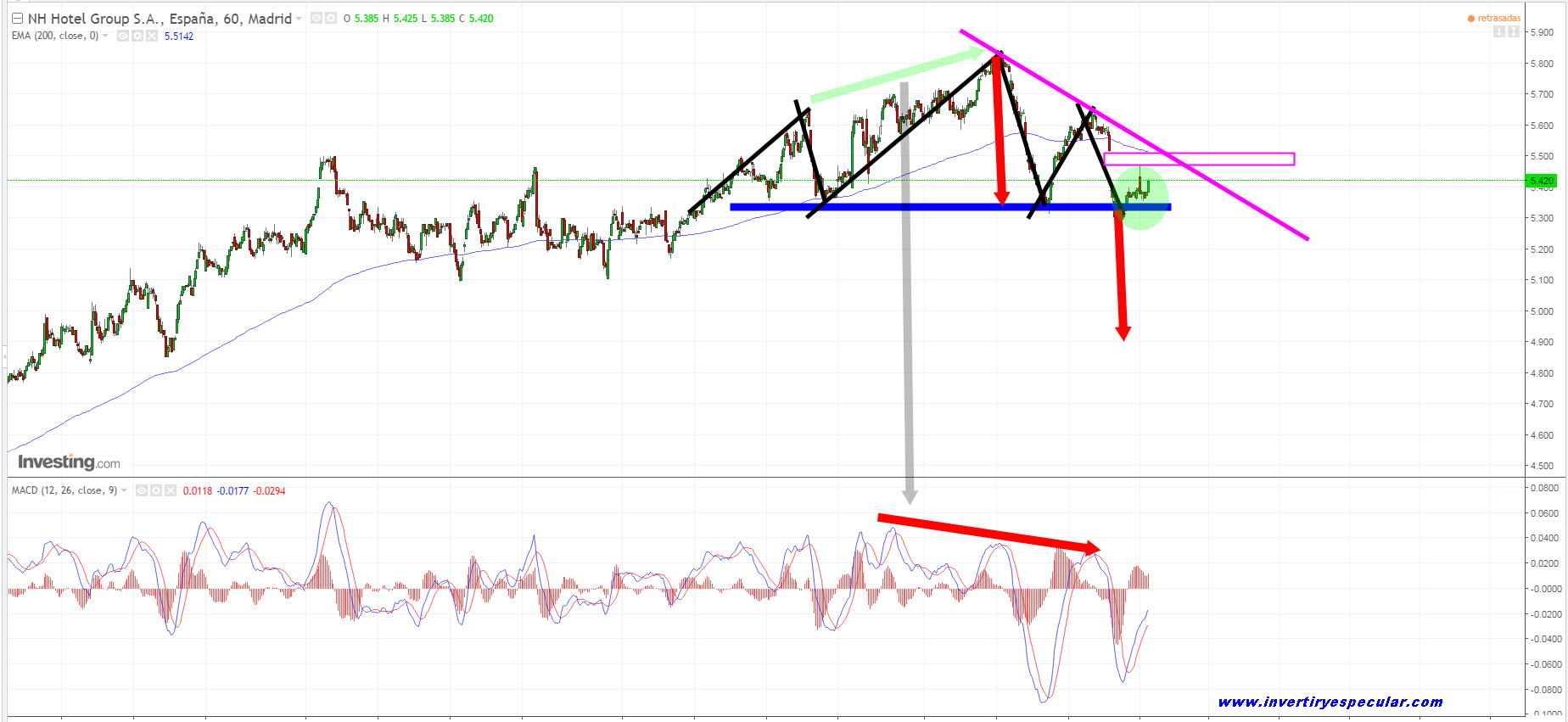Open EMA 200 indicator settings gear
The height and width of the screenshot is (722, 1568).
(x=137, y=36)
